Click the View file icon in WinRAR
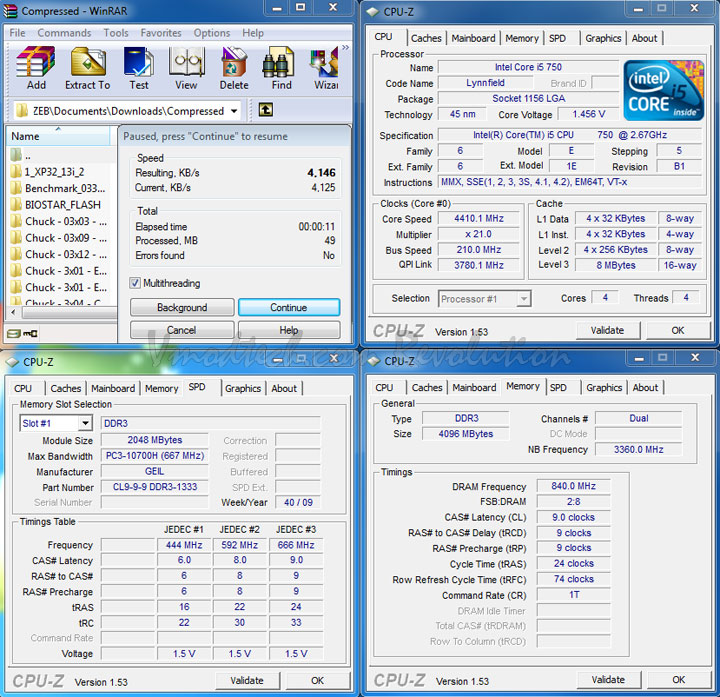This screenshot has height=697, width=720. [186, 68]
